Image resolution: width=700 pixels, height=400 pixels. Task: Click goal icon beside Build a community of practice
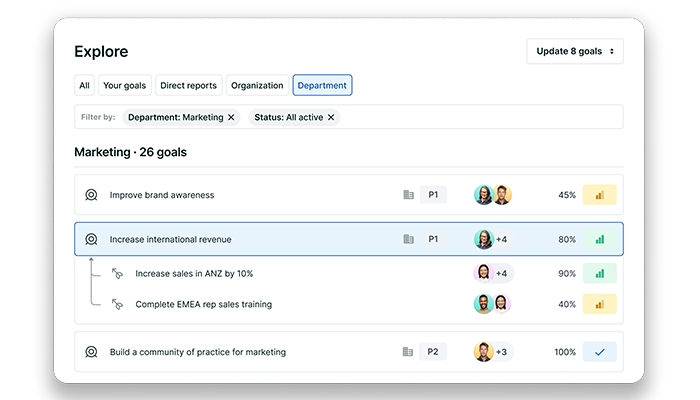(x=91, y=352)
